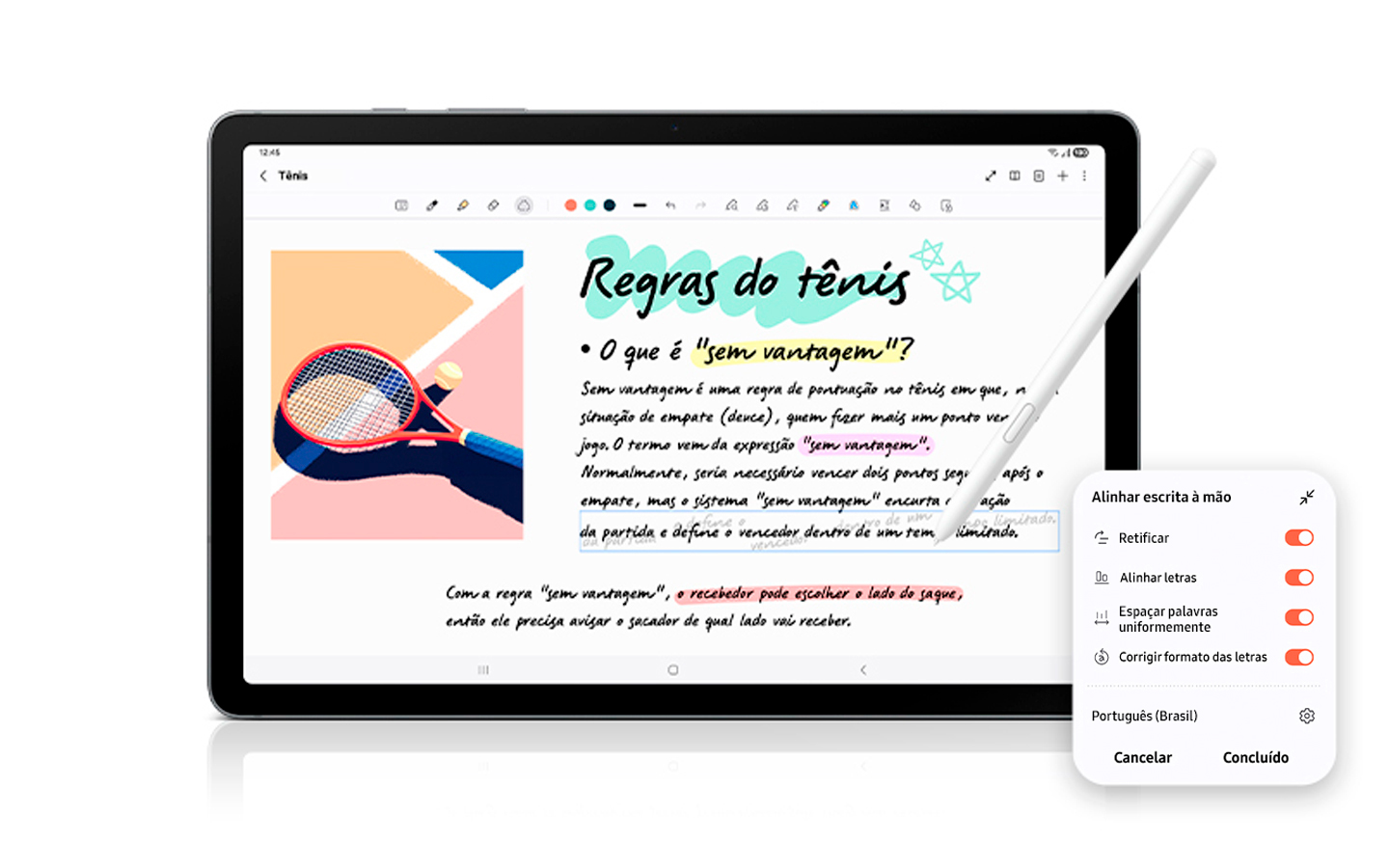Tap Cancelar to dismiss handwriting alignment
Viewport: 1389px width, 868px height.
(1142, 758)
